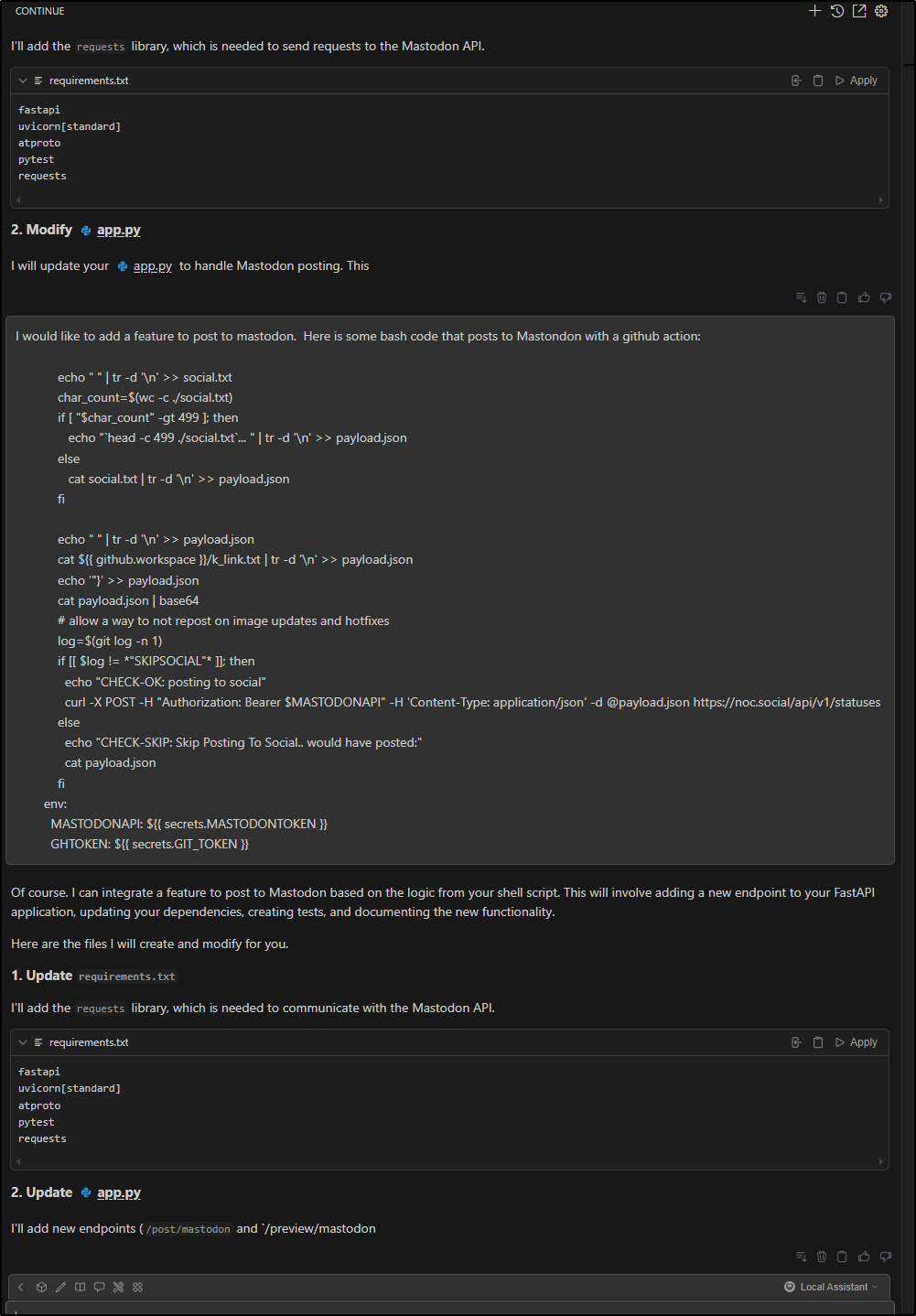The height and width of the screenshot is (1316, 916).
Task: Open the apps grid icon in bottom toolbar
Action: tap(137, 1287)
